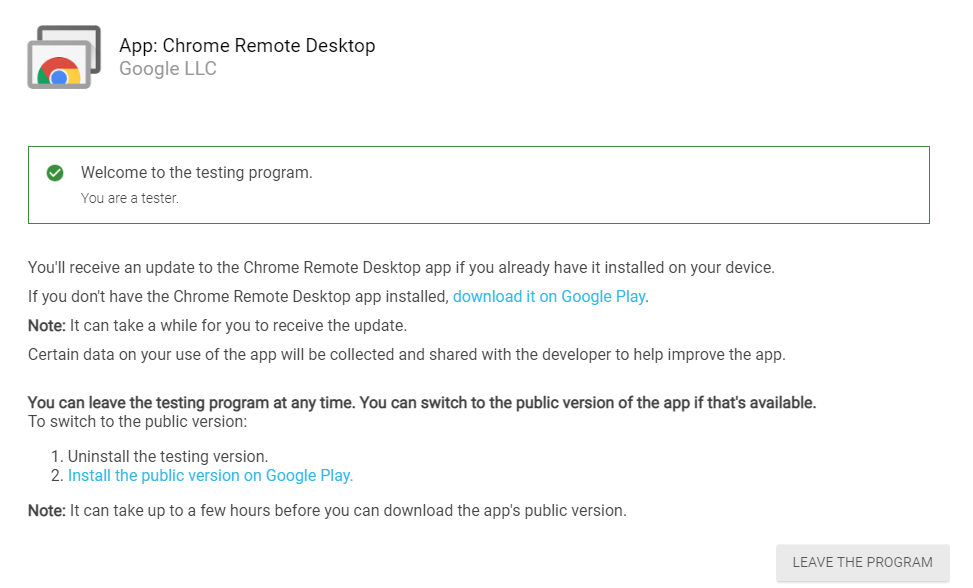This screenshot has height=588, width=973.
Task: Click the green checkmark success icon
Action: [55, 173]
